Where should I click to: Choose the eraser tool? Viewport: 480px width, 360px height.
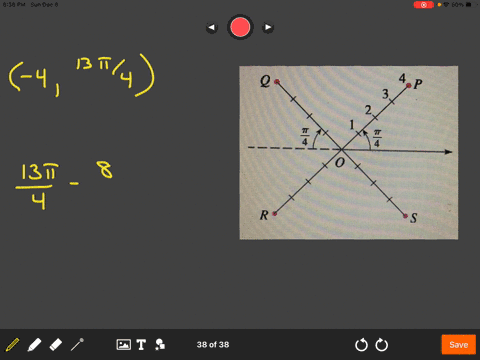pos(56,344)
